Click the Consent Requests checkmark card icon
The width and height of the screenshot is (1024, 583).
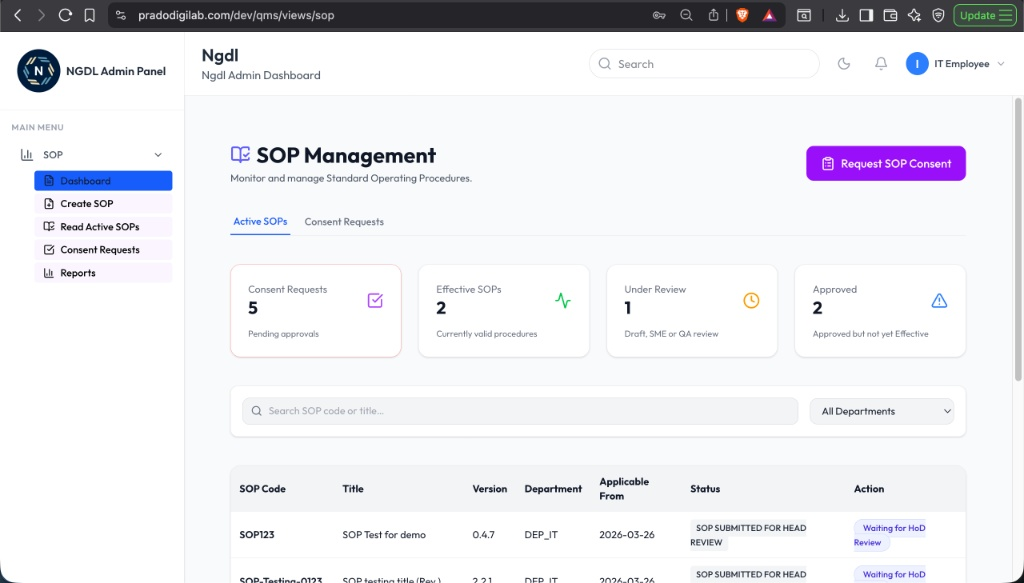coord(375,301)
